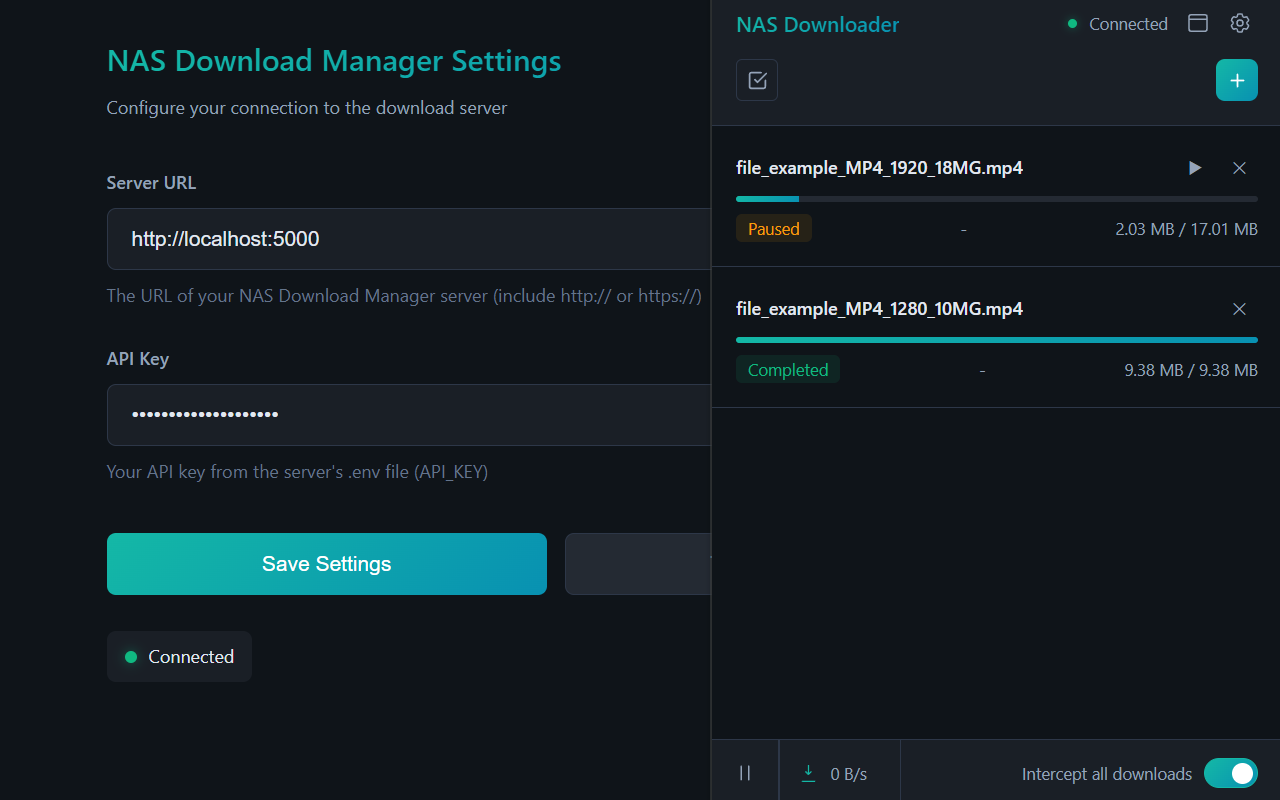Image resolution: width=1280 pixels, height=800 pixels.
Task: Click the button beside Save Settings
Action: (x=638, y=564)
